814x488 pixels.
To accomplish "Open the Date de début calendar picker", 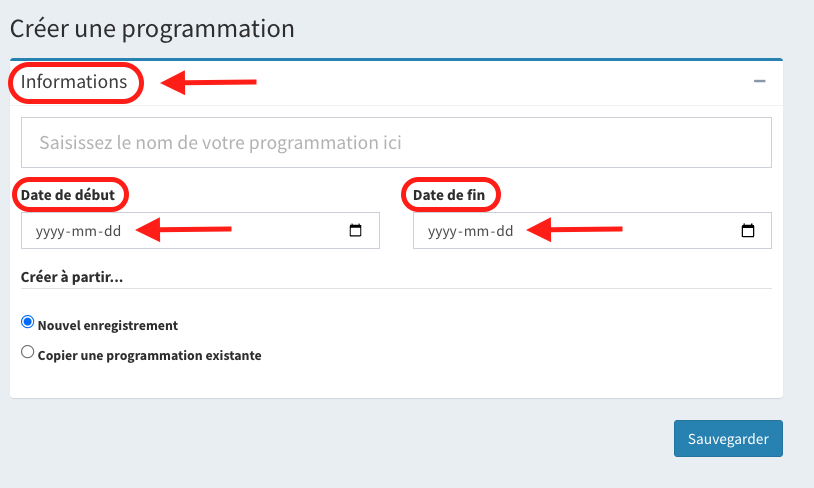I will point(356,231).
